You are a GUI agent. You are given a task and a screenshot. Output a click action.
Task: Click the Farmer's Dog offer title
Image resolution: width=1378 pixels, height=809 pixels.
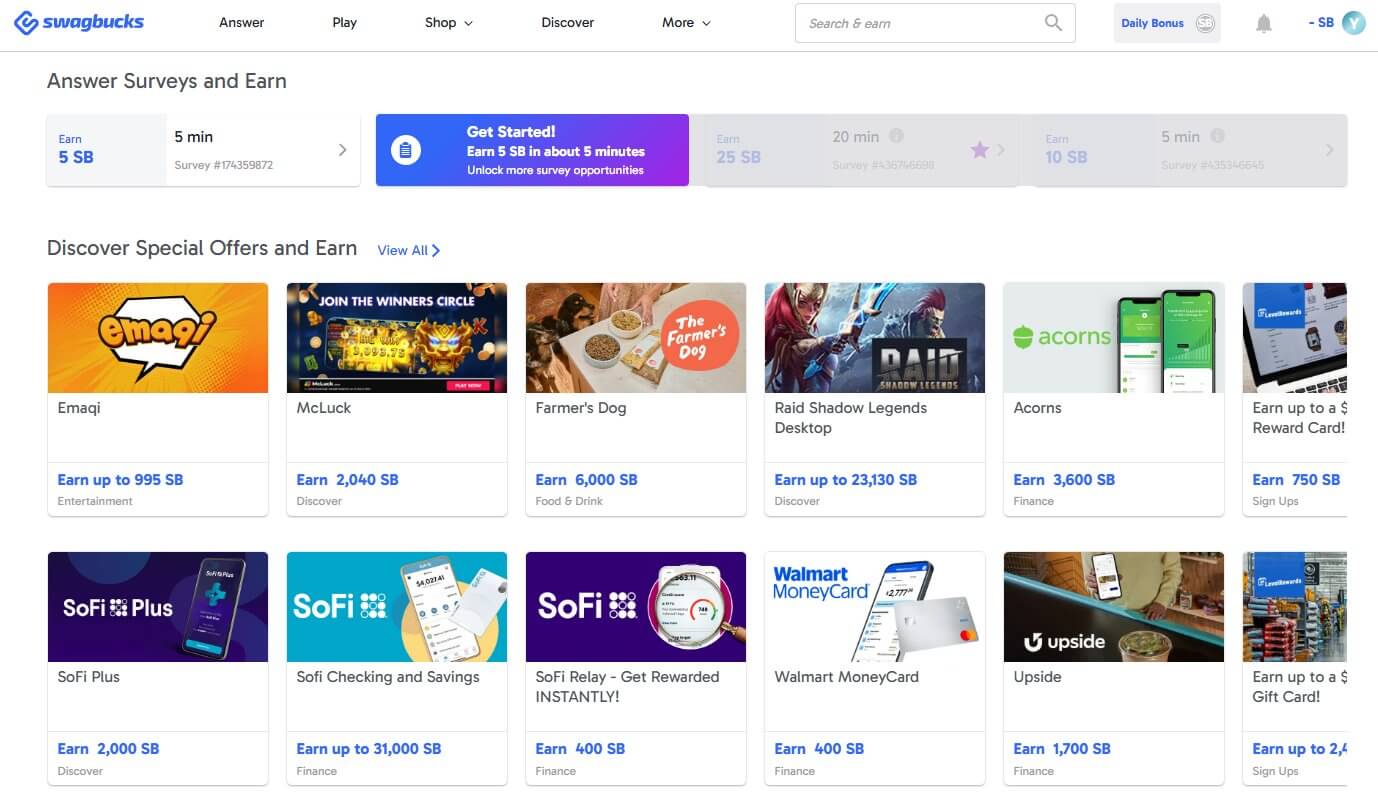581,408
